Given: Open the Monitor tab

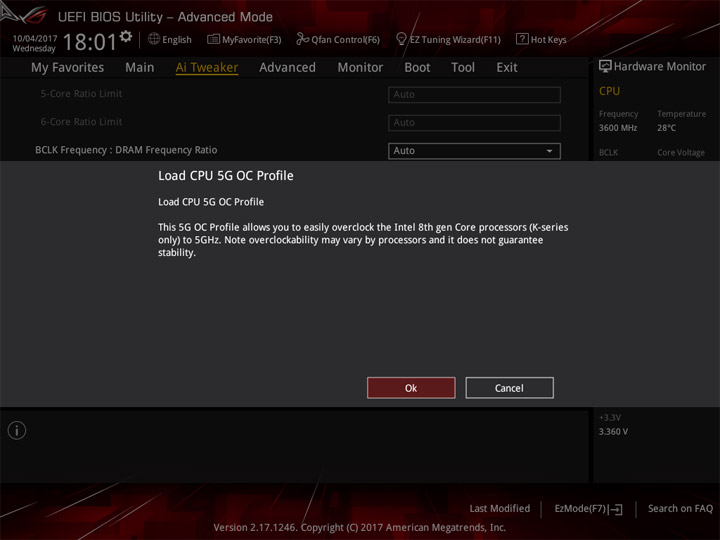Looking at the screenshot, I should (360, 68).
